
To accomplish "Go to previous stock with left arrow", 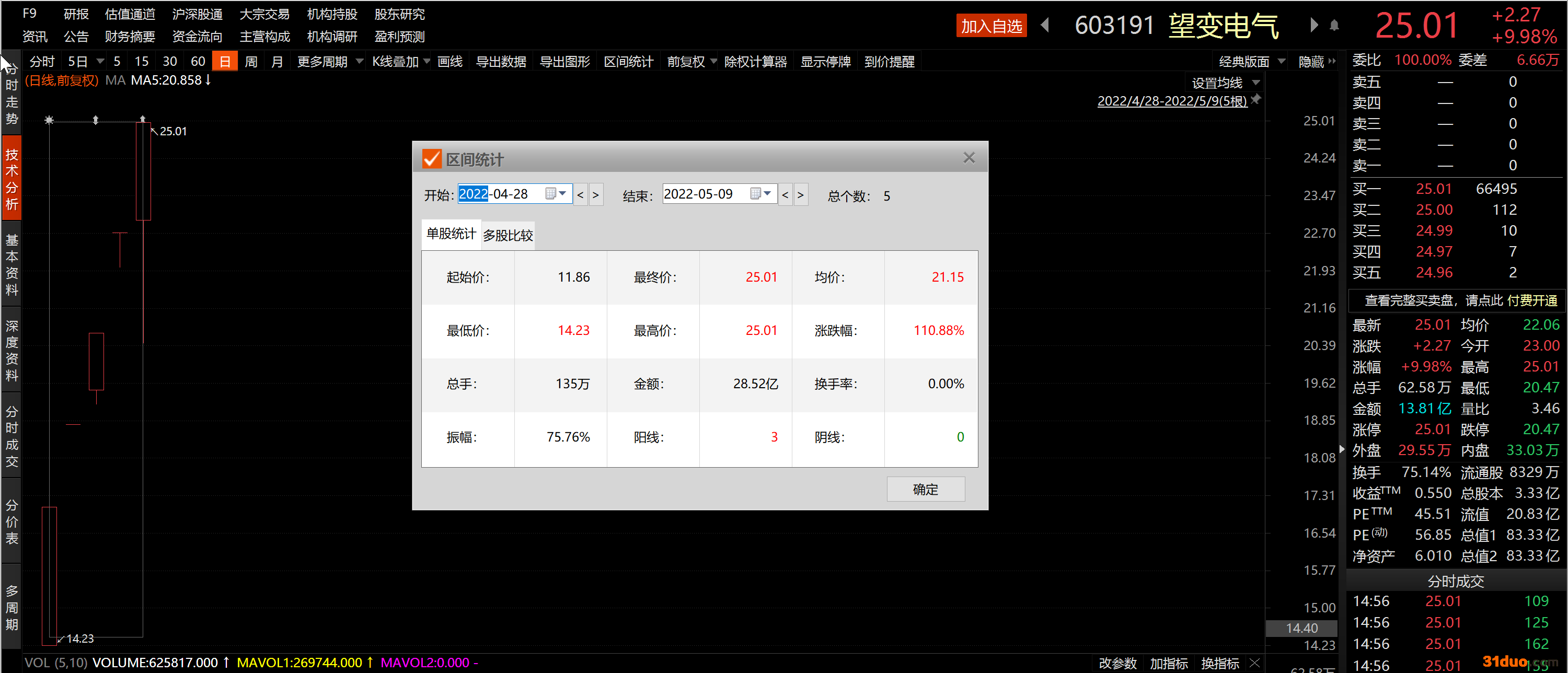I will [1045, 26].
